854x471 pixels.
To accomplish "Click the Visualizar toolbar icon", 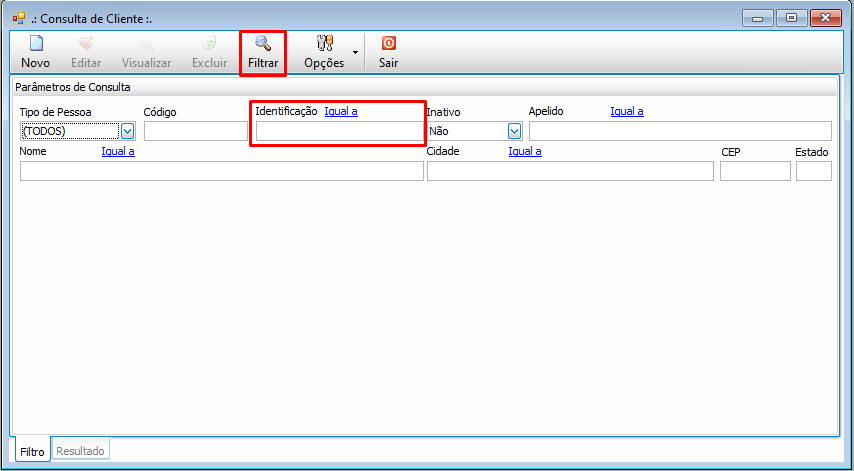I will point(147,42).
